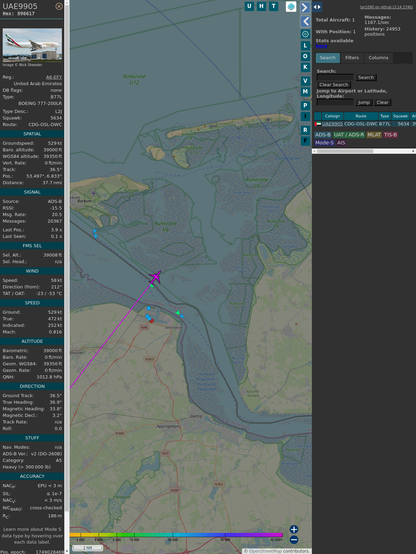Toggle the R map button
Image resolution: width=416 pixels, height=554 pixels.
[305, 130]
